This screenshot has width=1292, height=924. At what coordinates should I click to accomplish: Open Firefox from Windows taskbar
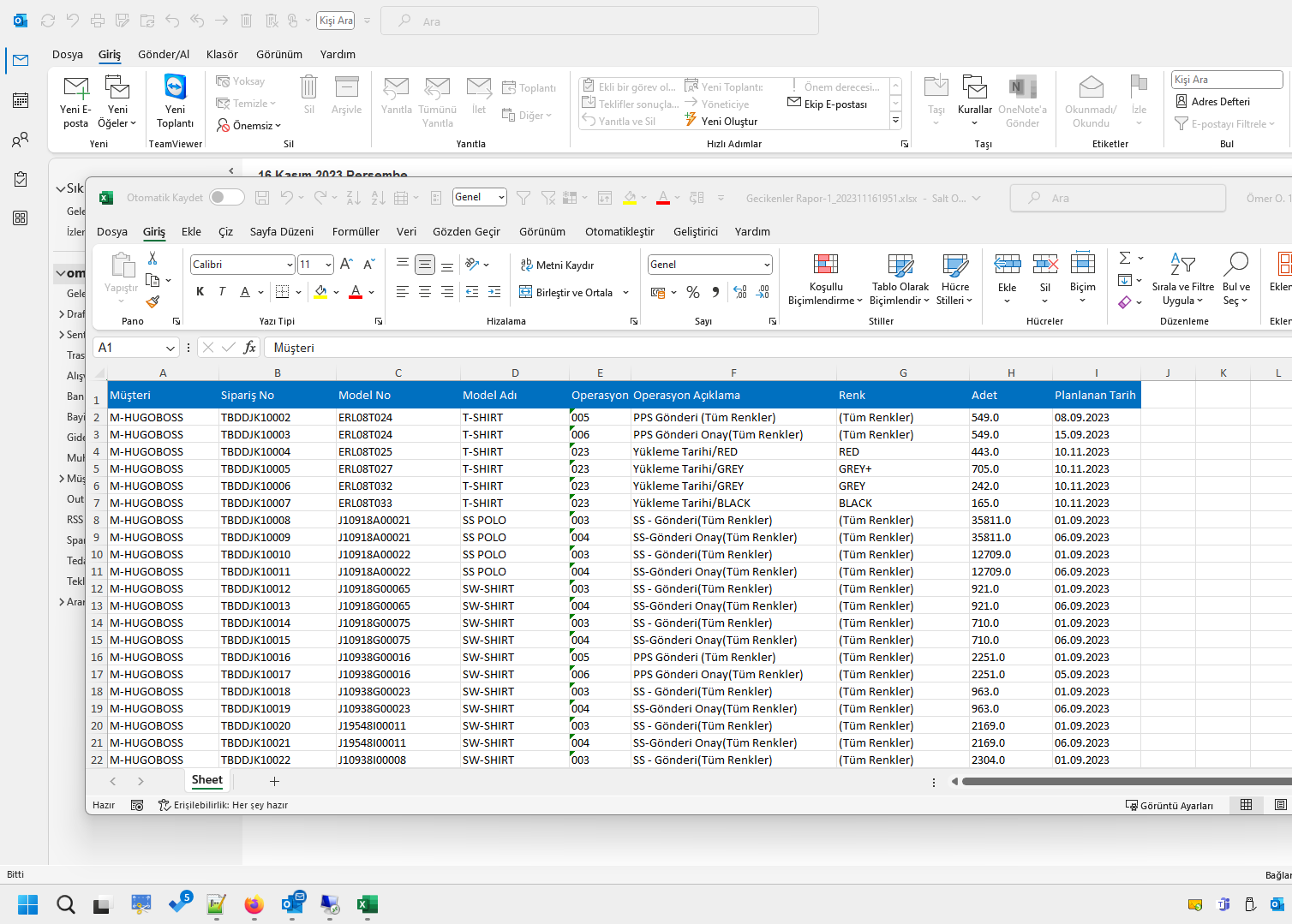(x=254, y=904)
